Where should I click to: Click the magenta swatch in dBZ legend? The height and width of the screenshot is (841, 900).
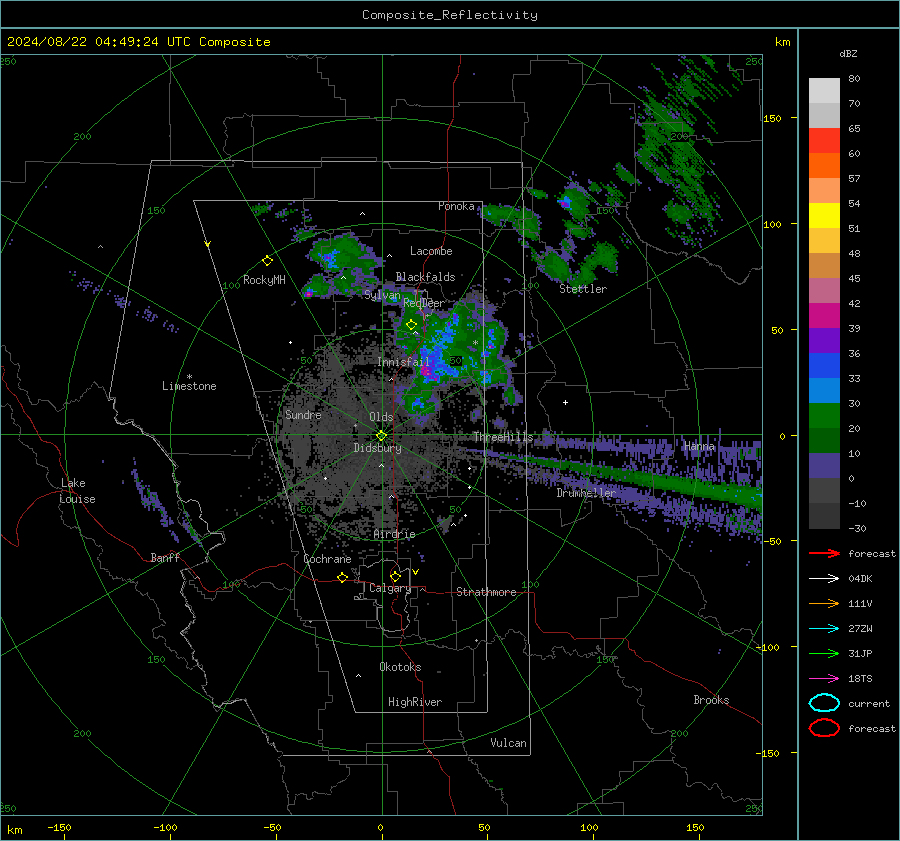click(824, 316)
